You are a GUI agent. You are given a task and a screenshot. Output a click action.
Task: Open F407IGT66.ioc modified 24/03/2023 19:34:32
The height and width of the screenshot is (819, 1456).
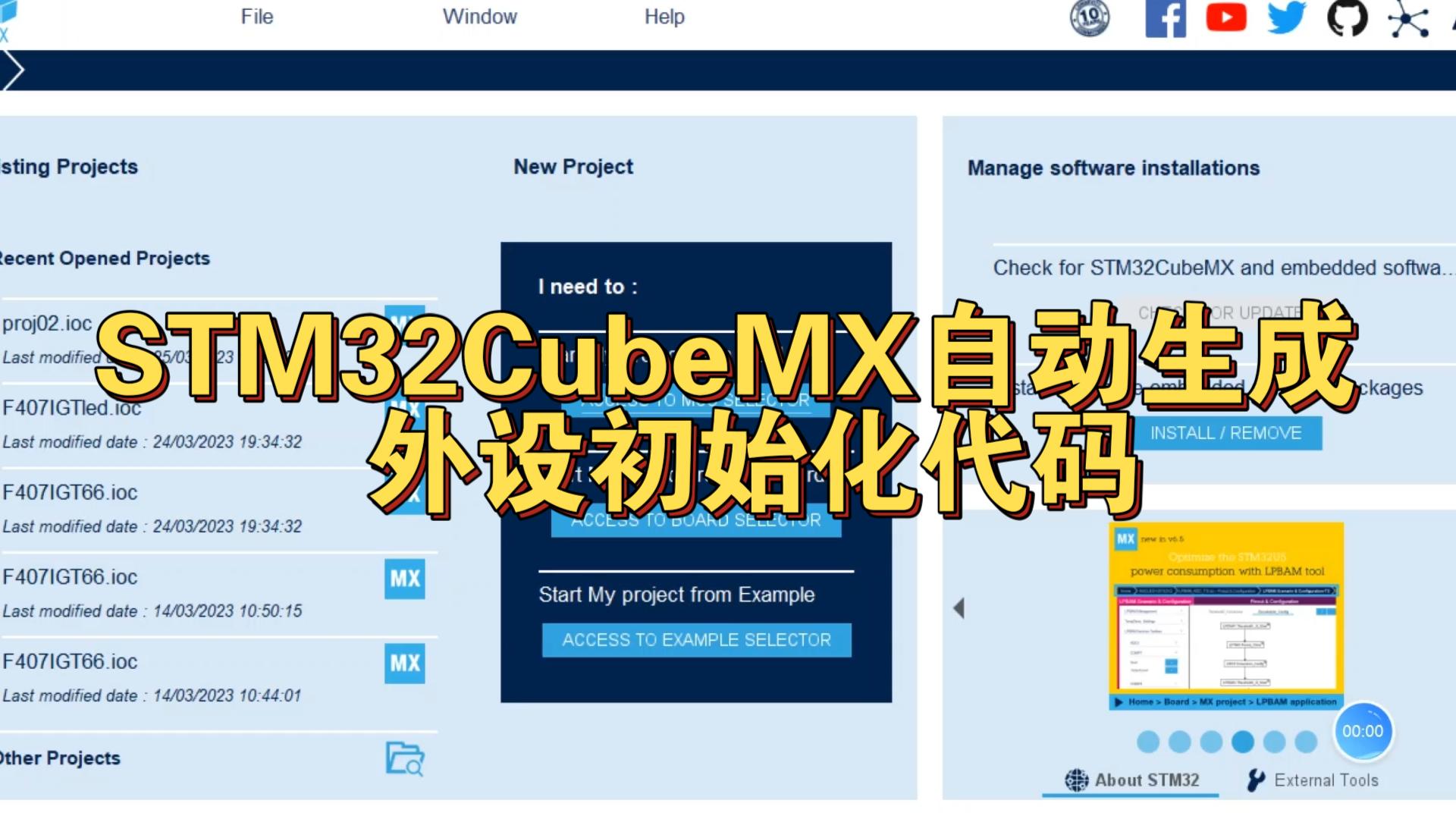218,509
